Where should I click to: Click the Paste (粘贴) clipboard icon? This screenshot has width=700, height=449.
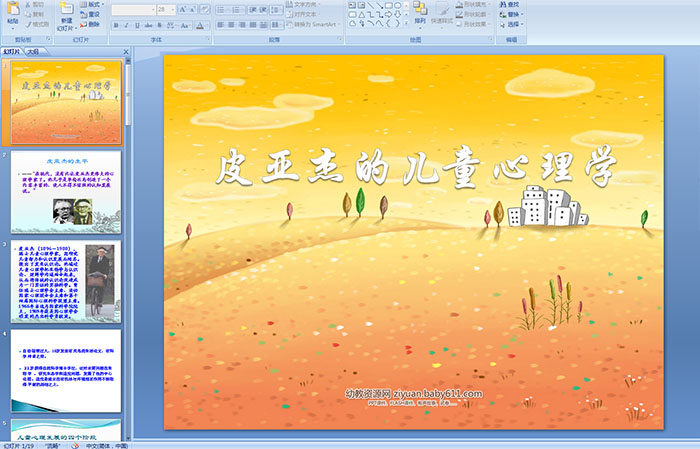point(13,10)
